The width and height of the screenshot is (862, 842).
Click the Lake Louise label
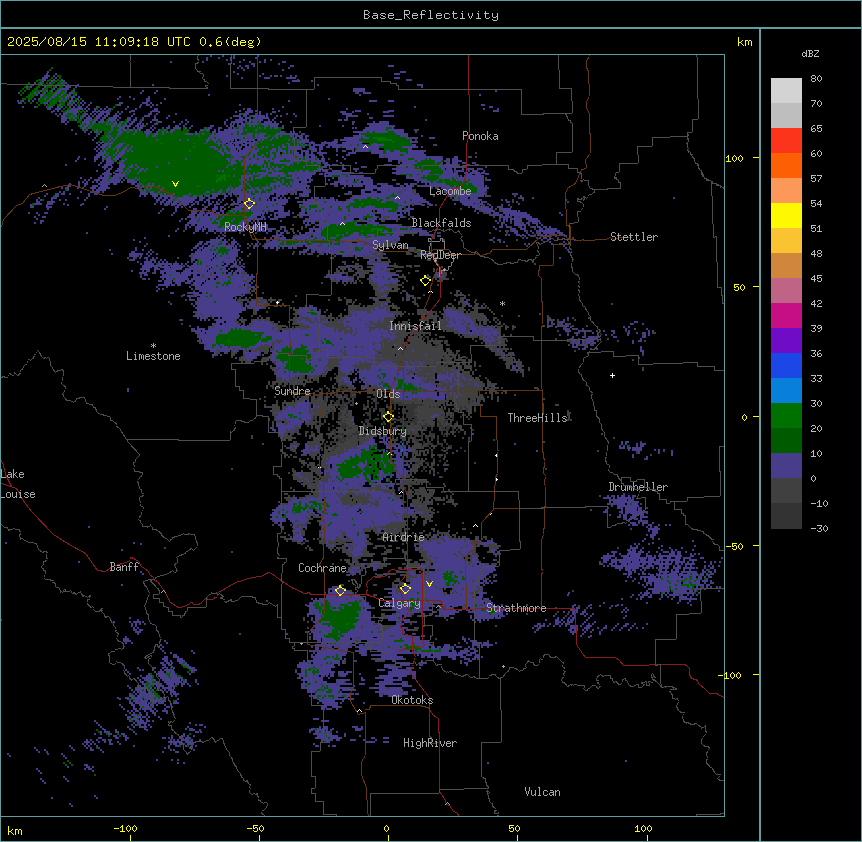(x=16, y=484)
